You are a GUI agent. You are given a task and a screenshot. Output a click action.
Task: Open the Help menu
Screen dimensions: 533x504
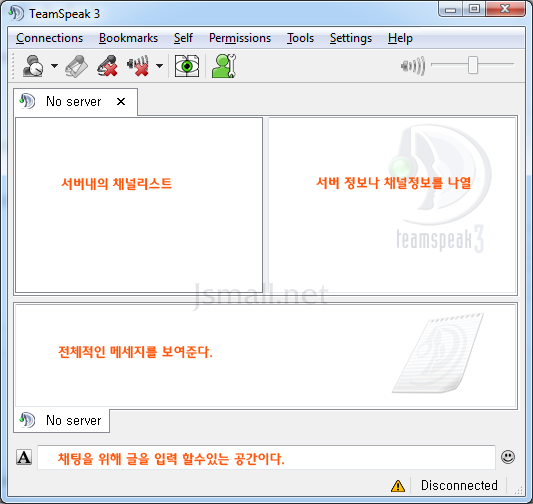(400, 38)
